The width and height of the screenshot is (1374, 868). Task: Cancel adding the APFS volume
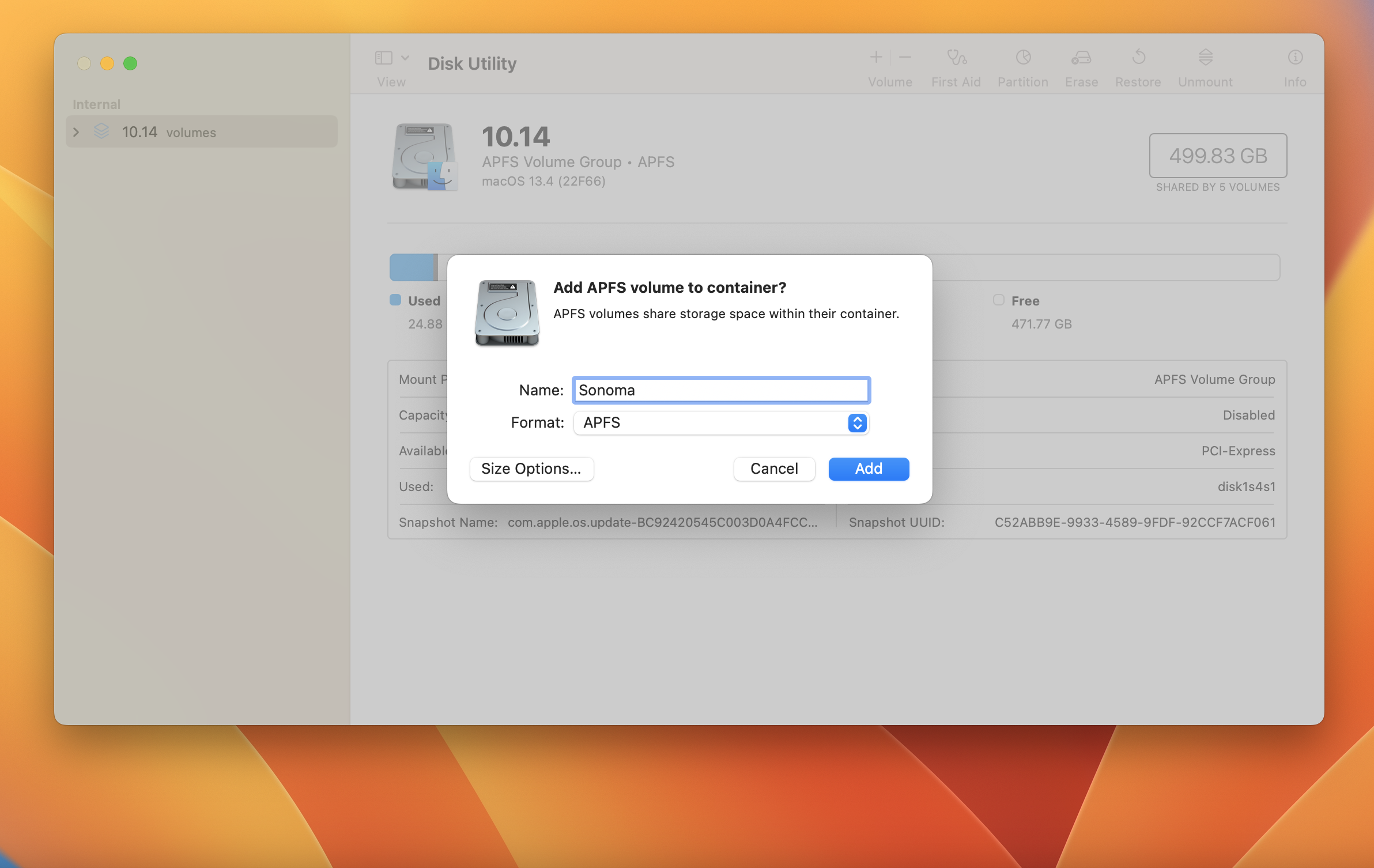point(773,469)
